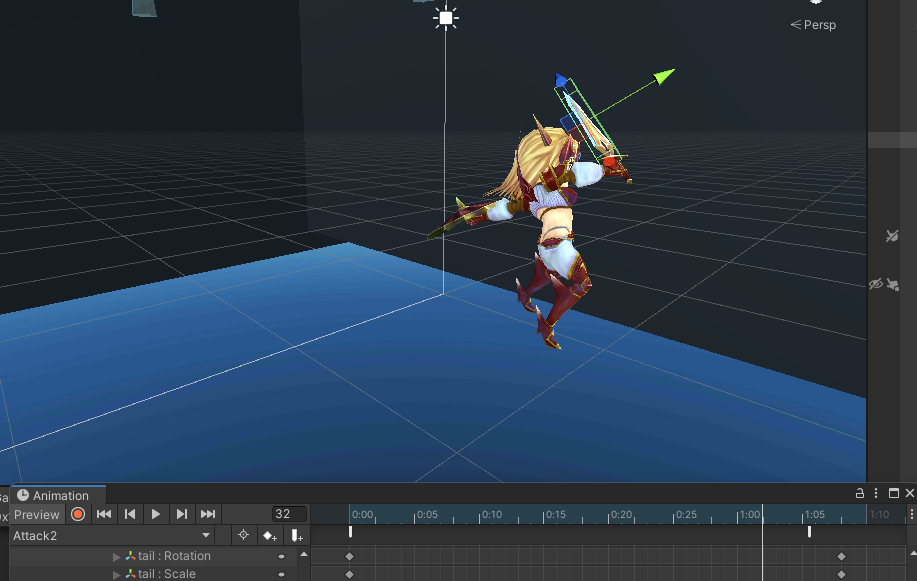This screenshot has height=581, width=917.
Task: Click the timeline ruler at 0:10
Action: 480,515
